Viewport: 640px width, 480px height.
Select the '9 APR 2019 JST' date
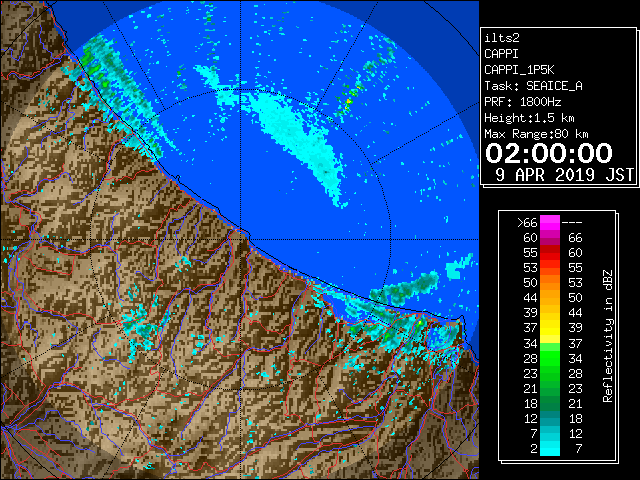tap(564, 175)
